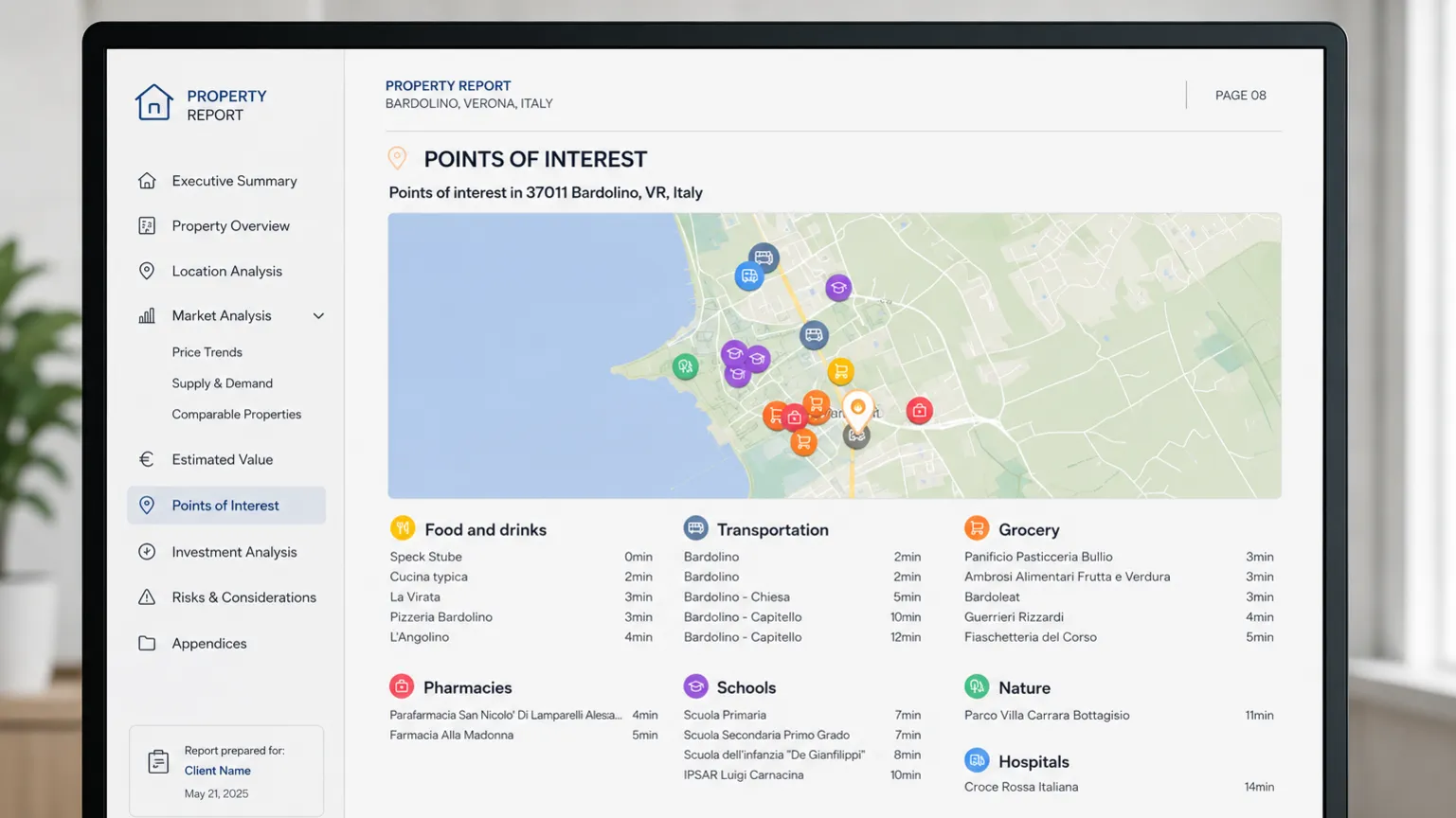Click the red pharmacy marker east of property
The height and width of the screenshot is (818, 1456).
coord(919,411)
